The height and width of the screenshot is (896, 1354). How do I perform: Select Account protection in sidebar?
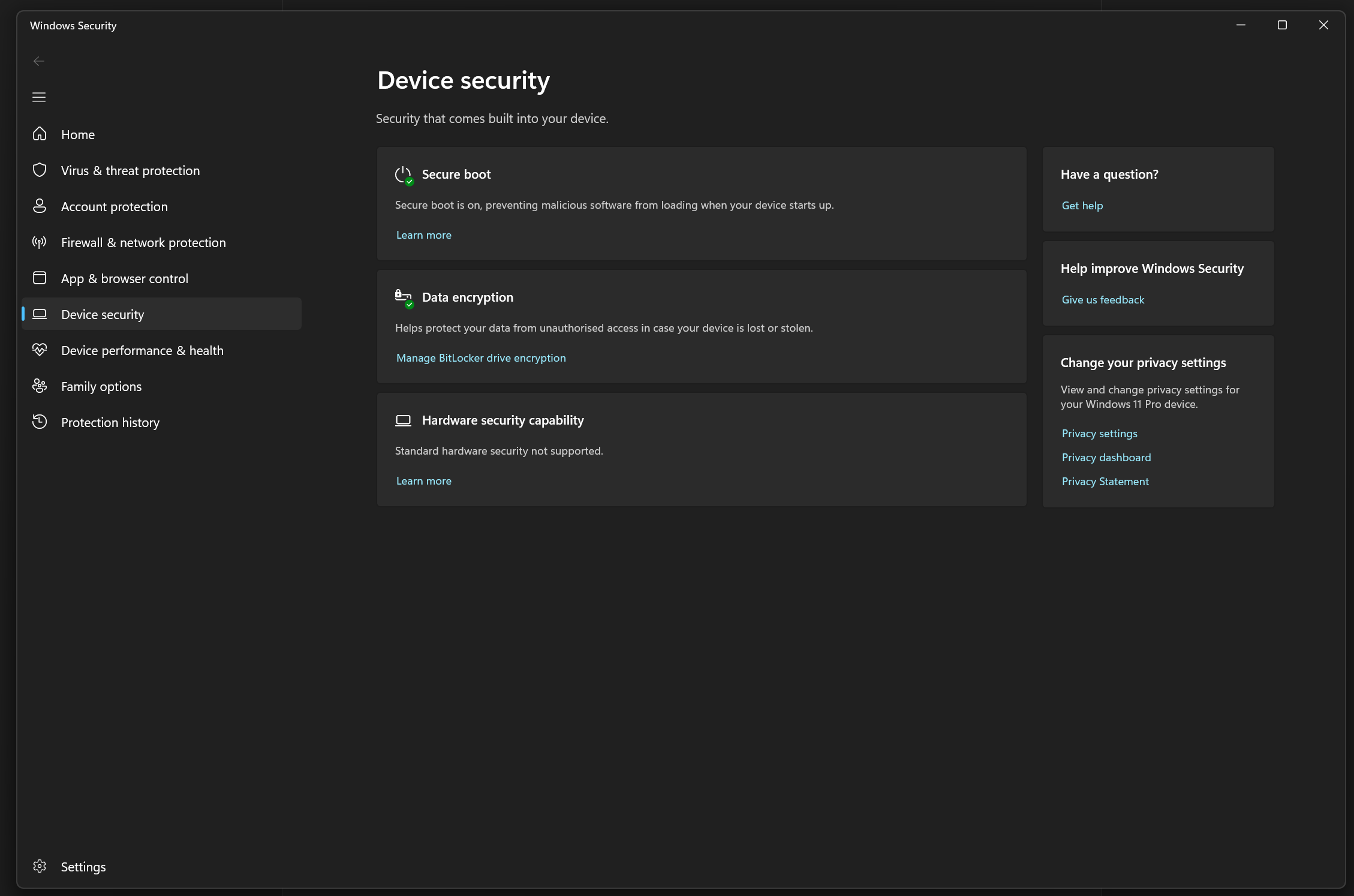coord(161,206)
